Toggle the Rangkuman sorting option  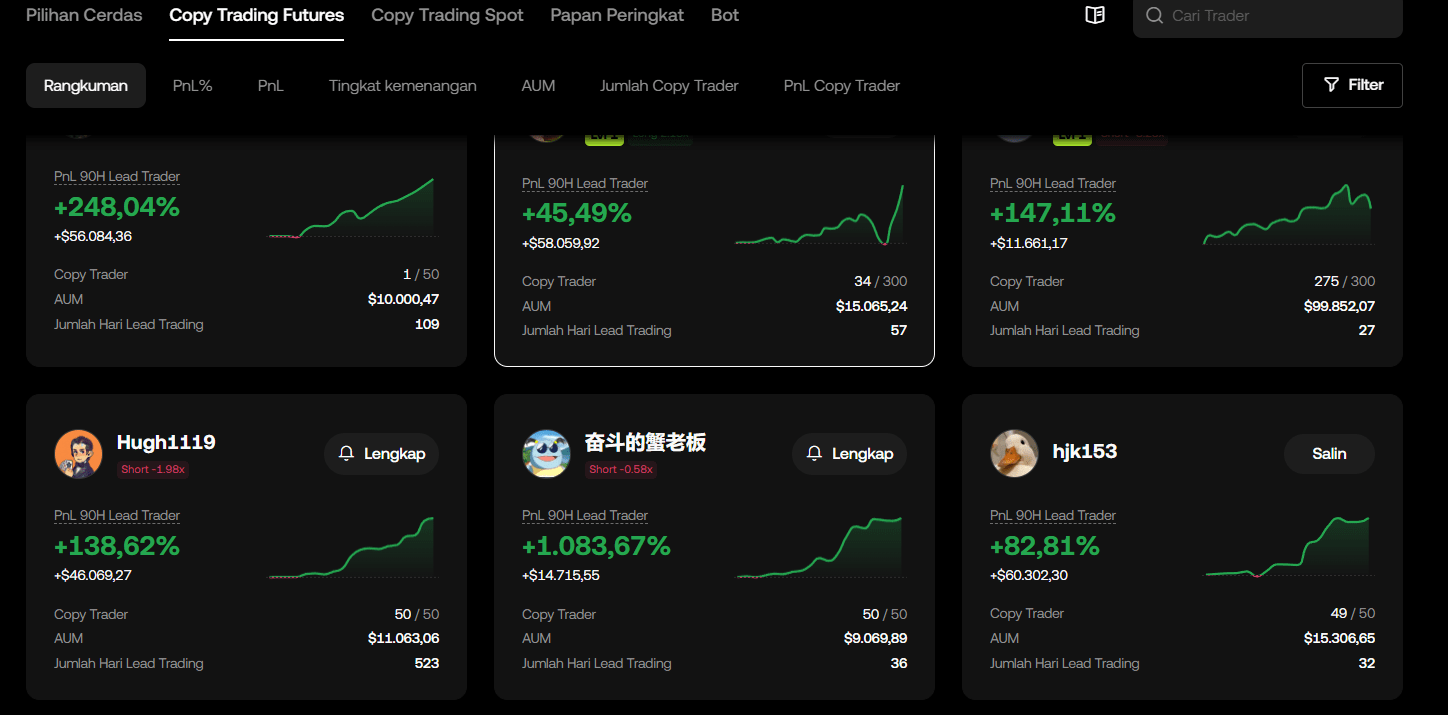click(86, 85)
